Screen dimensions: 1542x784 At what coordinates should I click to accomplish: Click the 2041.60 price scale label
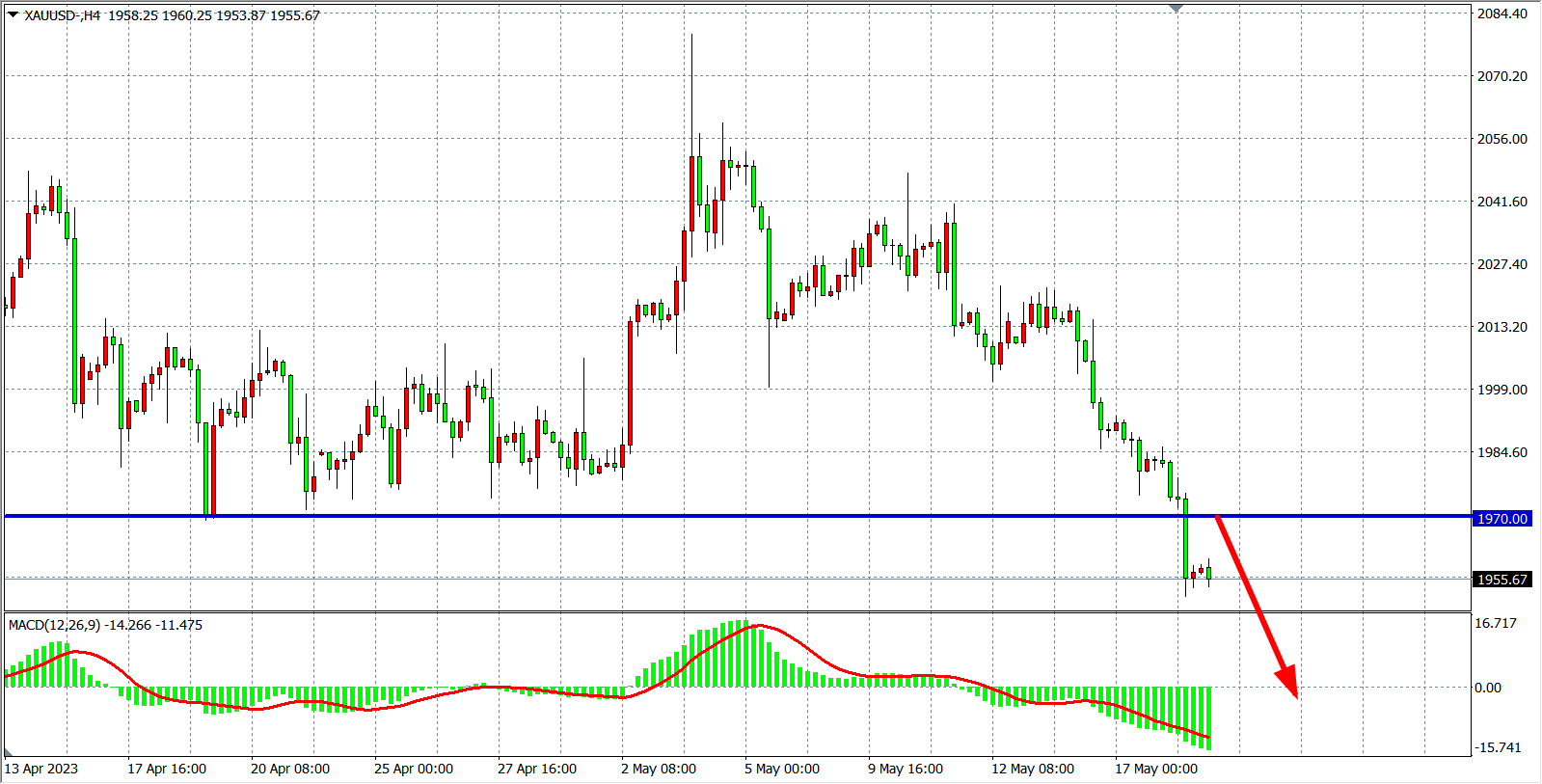tap(1502, 202)
